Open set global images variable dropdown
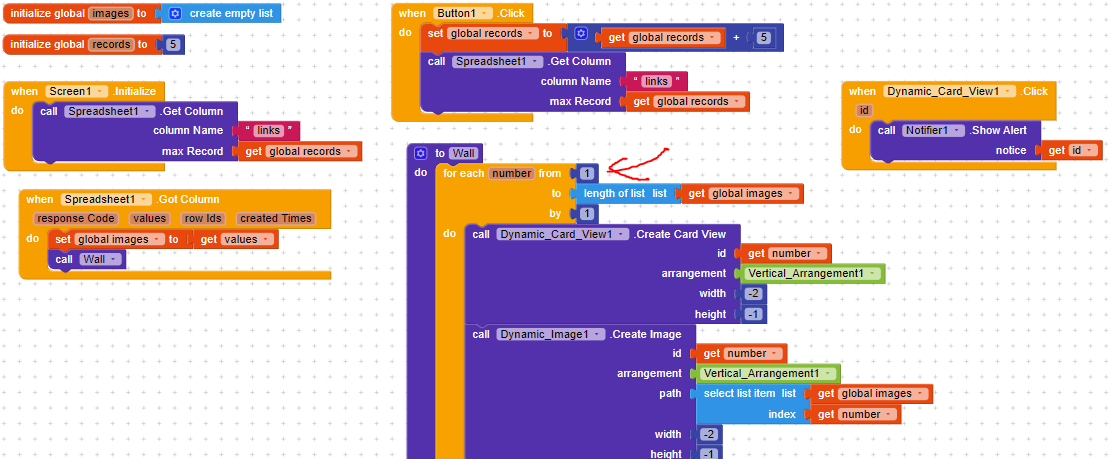 coord(155,239)
